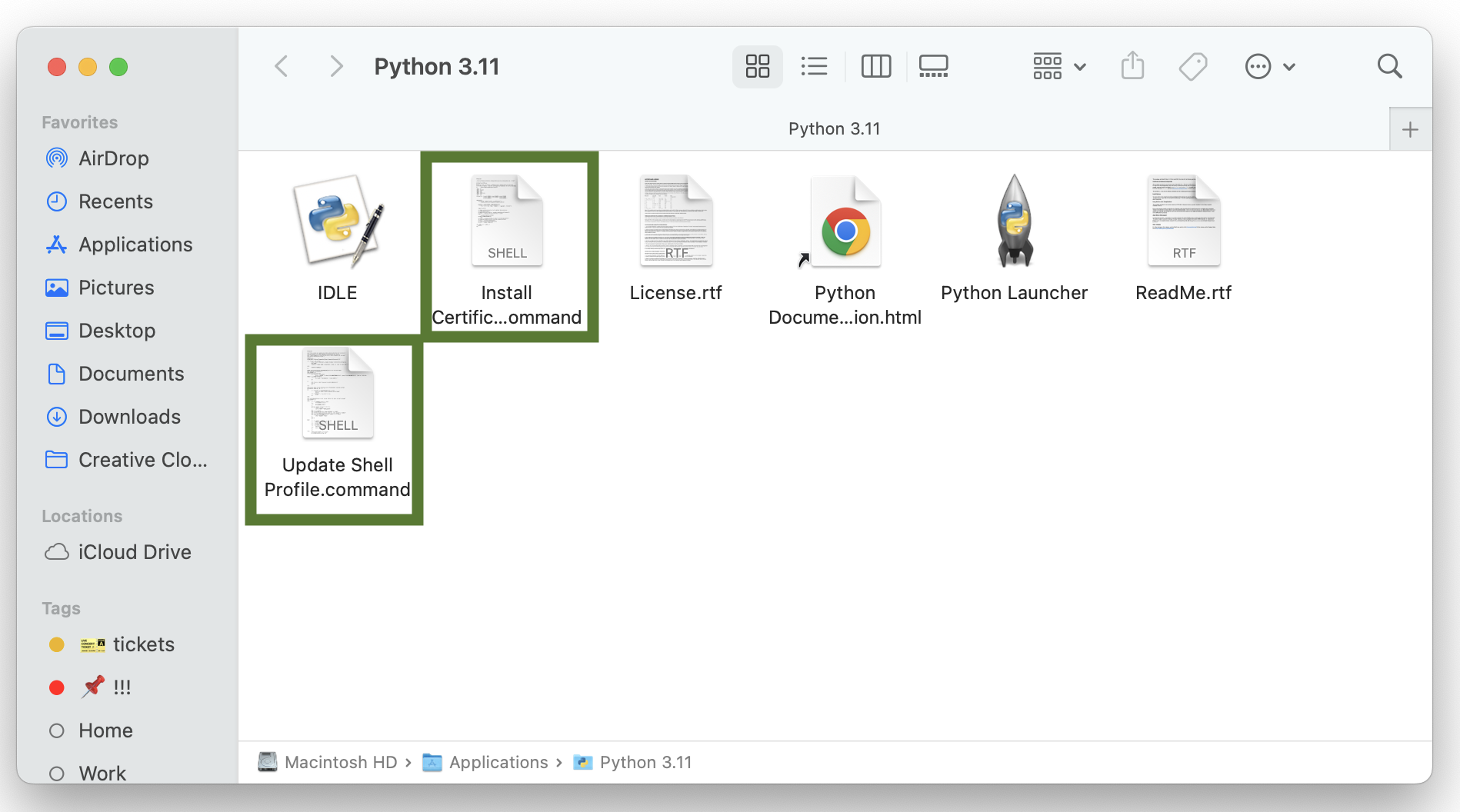Click the Share toolbar icon

point(1132,66)
